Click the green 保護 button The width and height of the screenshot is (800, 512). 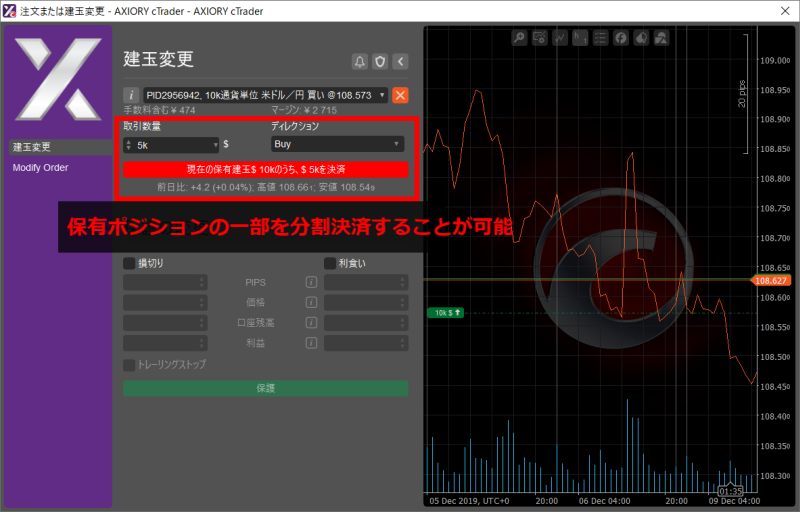point(265,387)
